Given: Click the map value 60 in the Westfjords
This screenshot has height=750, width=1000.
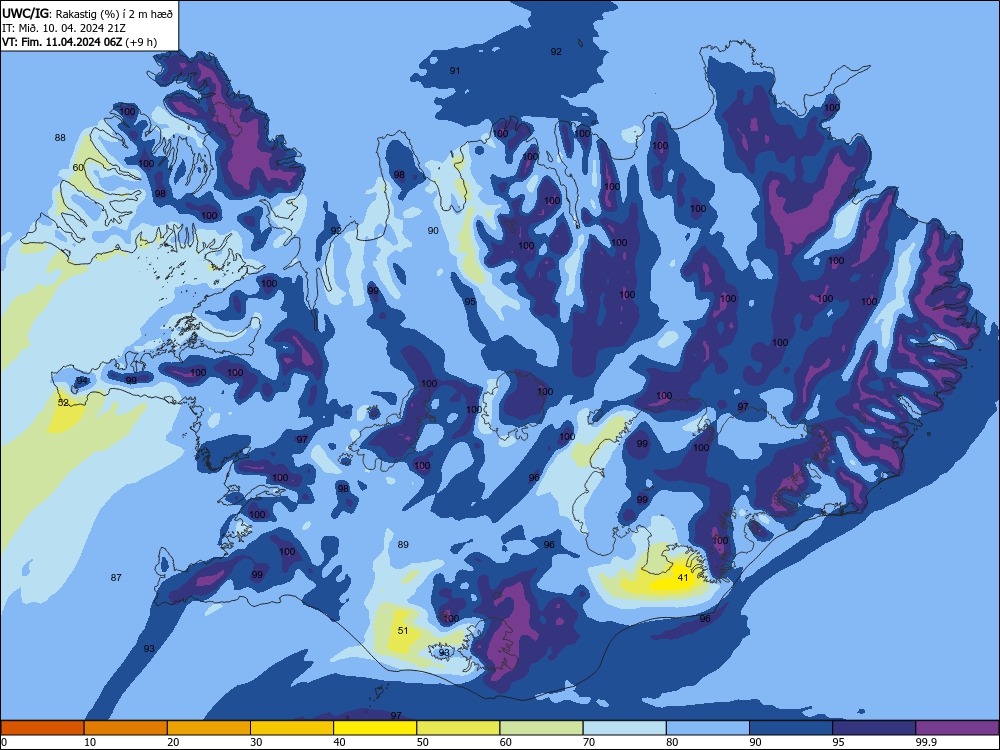Looking at the screenshot, I should [x=78, y=168].
